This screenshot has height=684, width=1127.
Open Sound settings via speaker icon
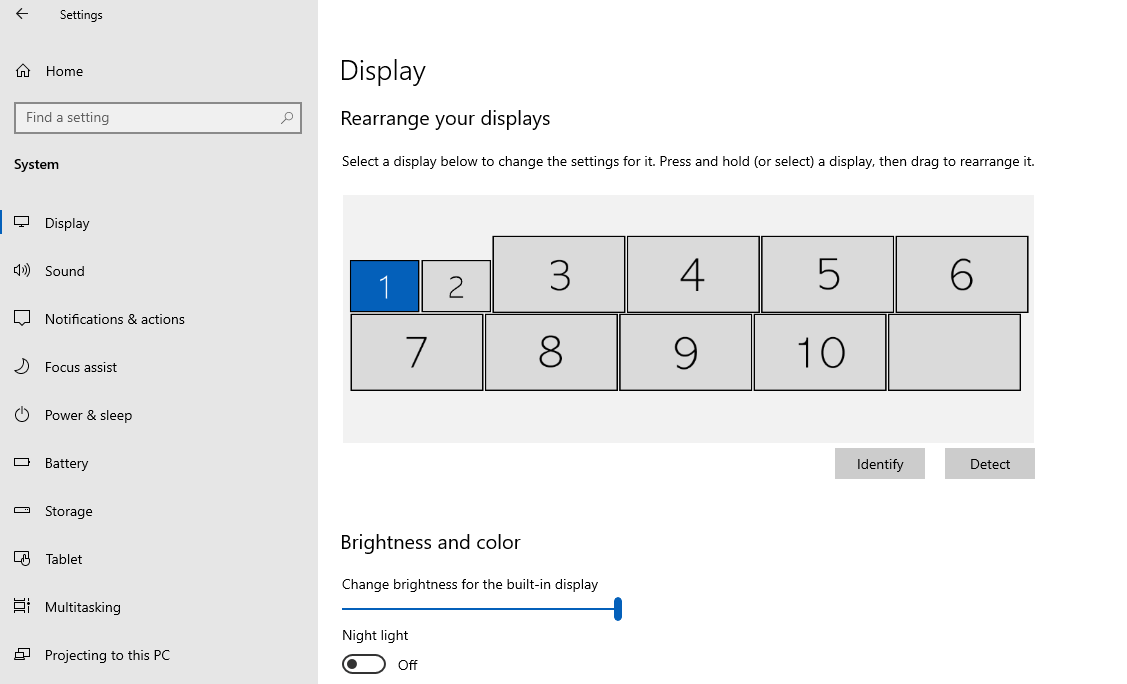(x=22, y=270)
